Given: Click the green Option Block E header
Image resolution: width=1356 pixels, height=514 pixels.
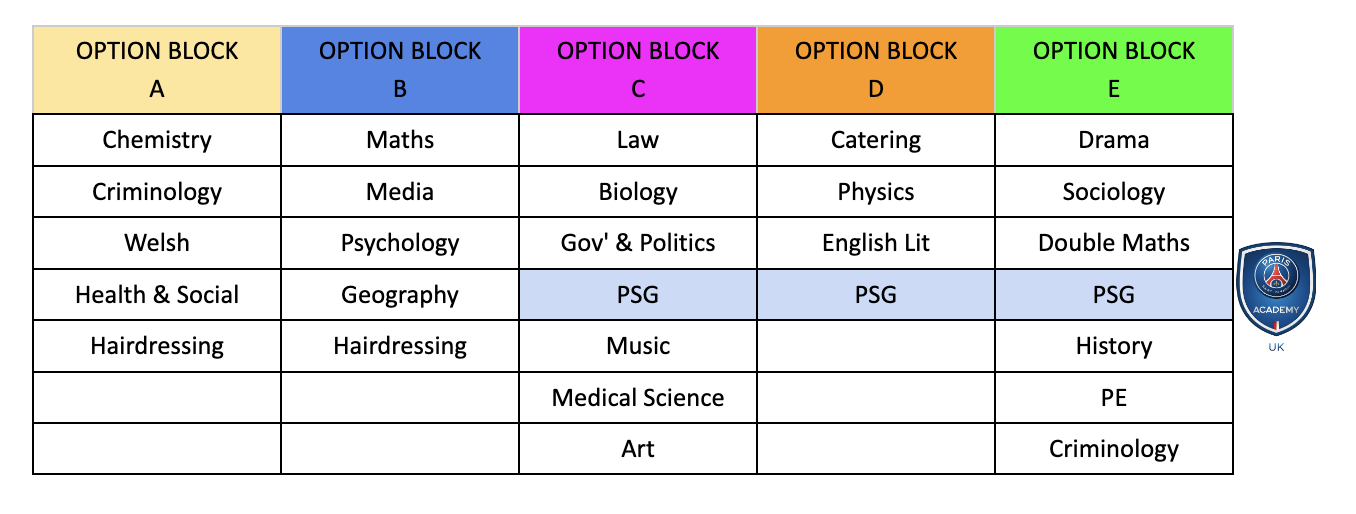Looking at the screenshot, I should tap(1114, 70).
